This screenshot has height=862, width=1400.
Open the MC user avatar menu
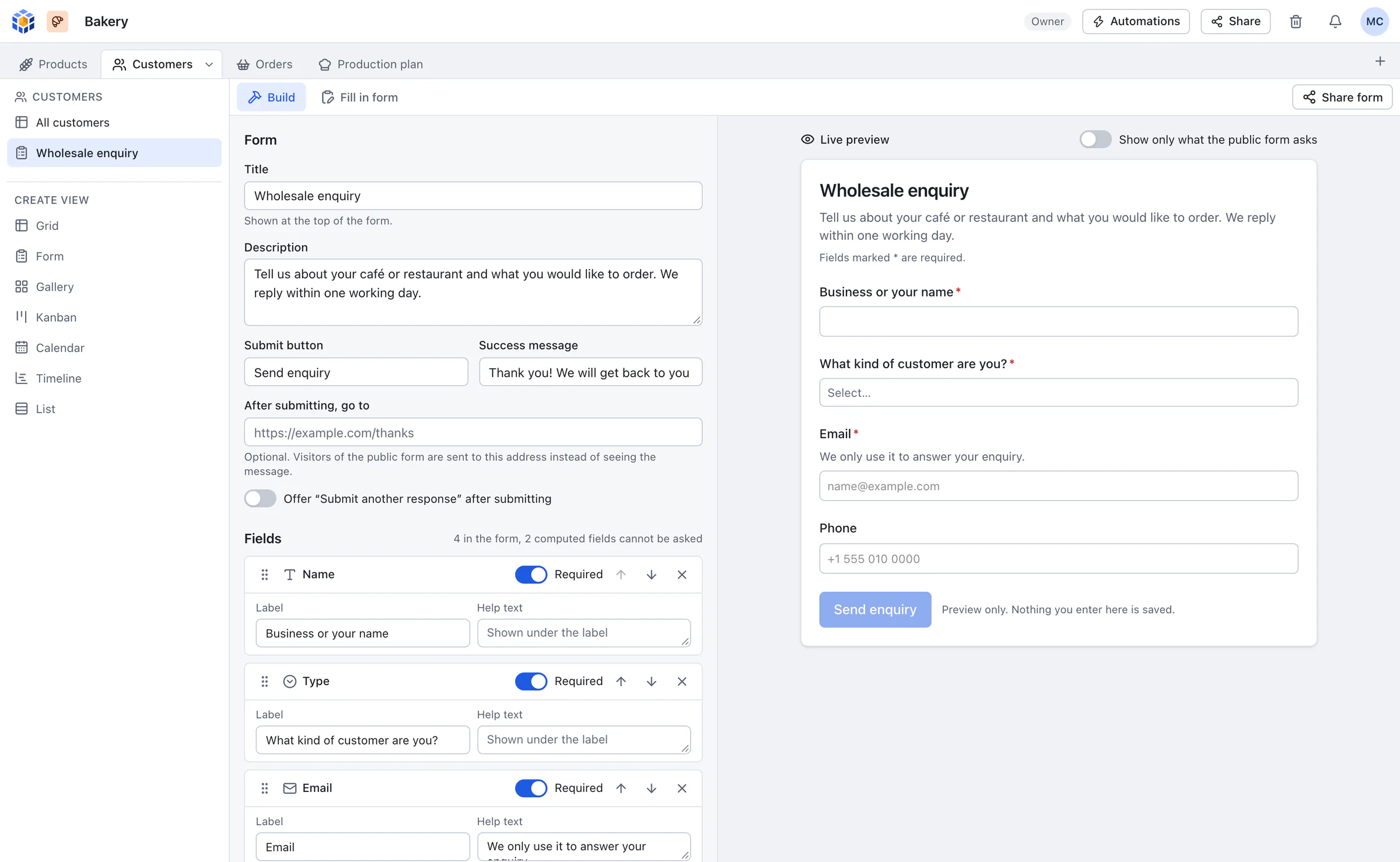tap(1374, 22)
